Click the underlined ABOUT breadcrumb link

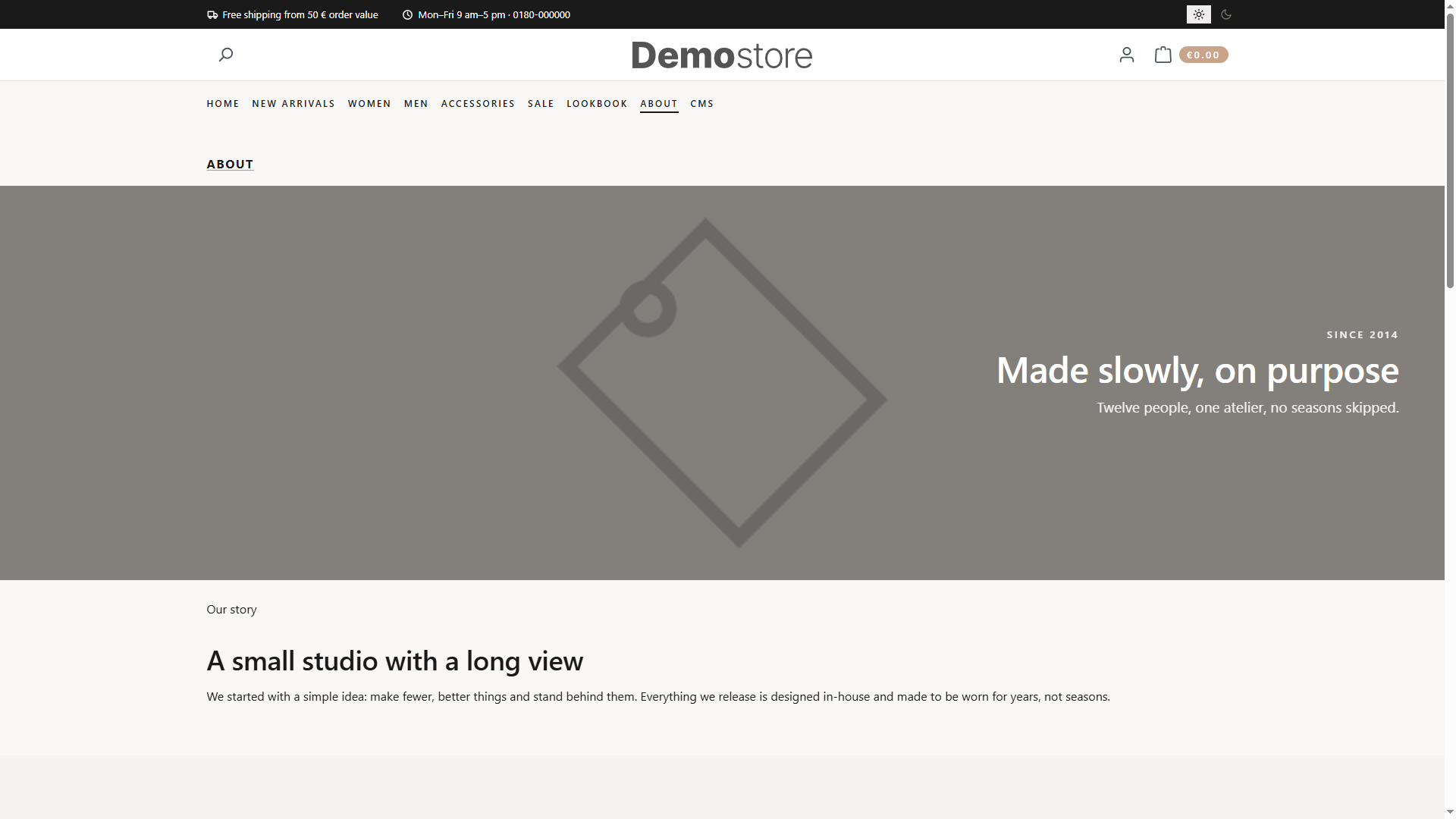(230, 164)
